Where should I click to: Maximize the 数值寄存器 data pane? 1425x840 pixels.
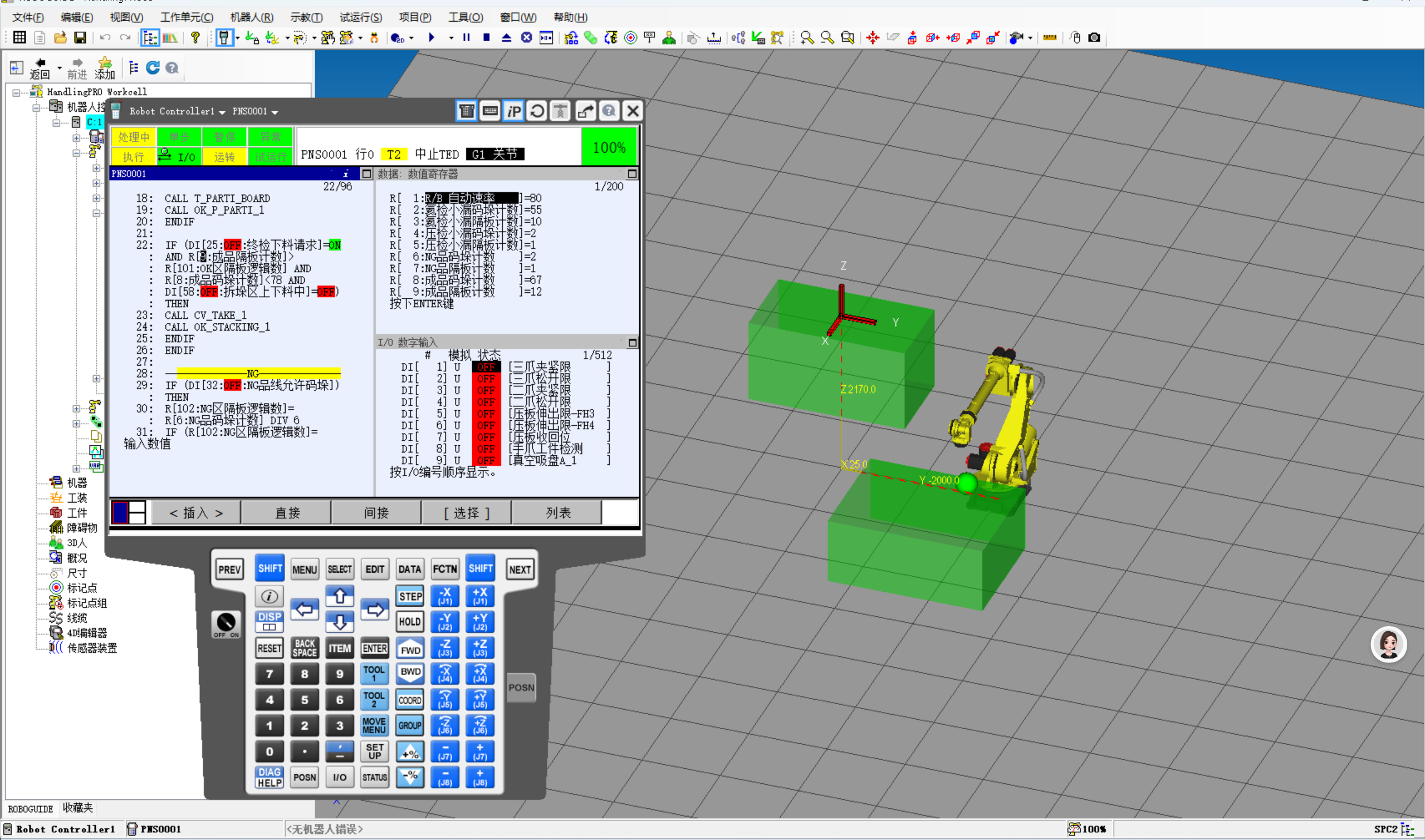633,174
